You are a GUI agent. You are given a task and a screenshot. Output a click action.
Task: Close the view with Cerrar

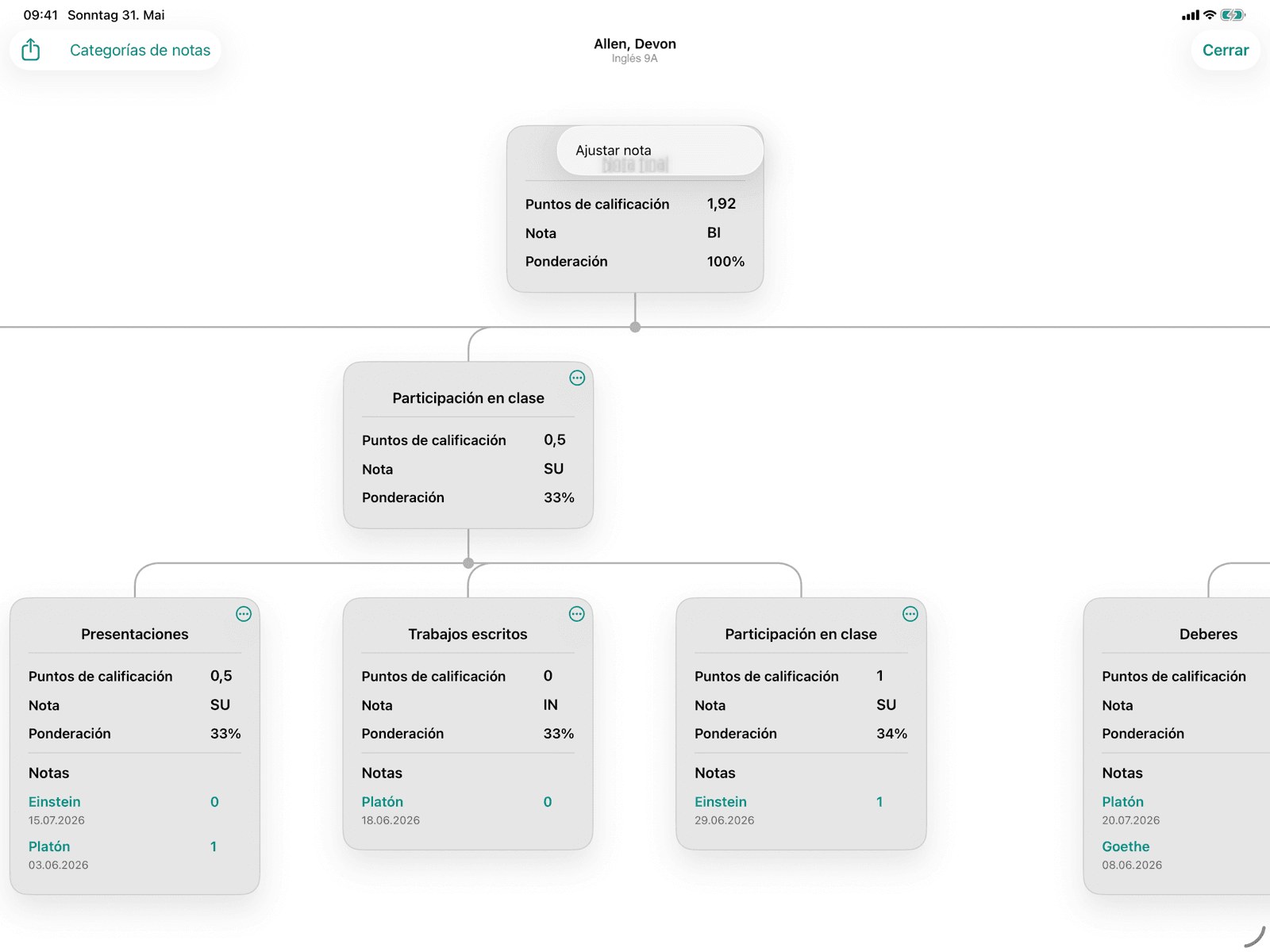tap(1226, 50)
